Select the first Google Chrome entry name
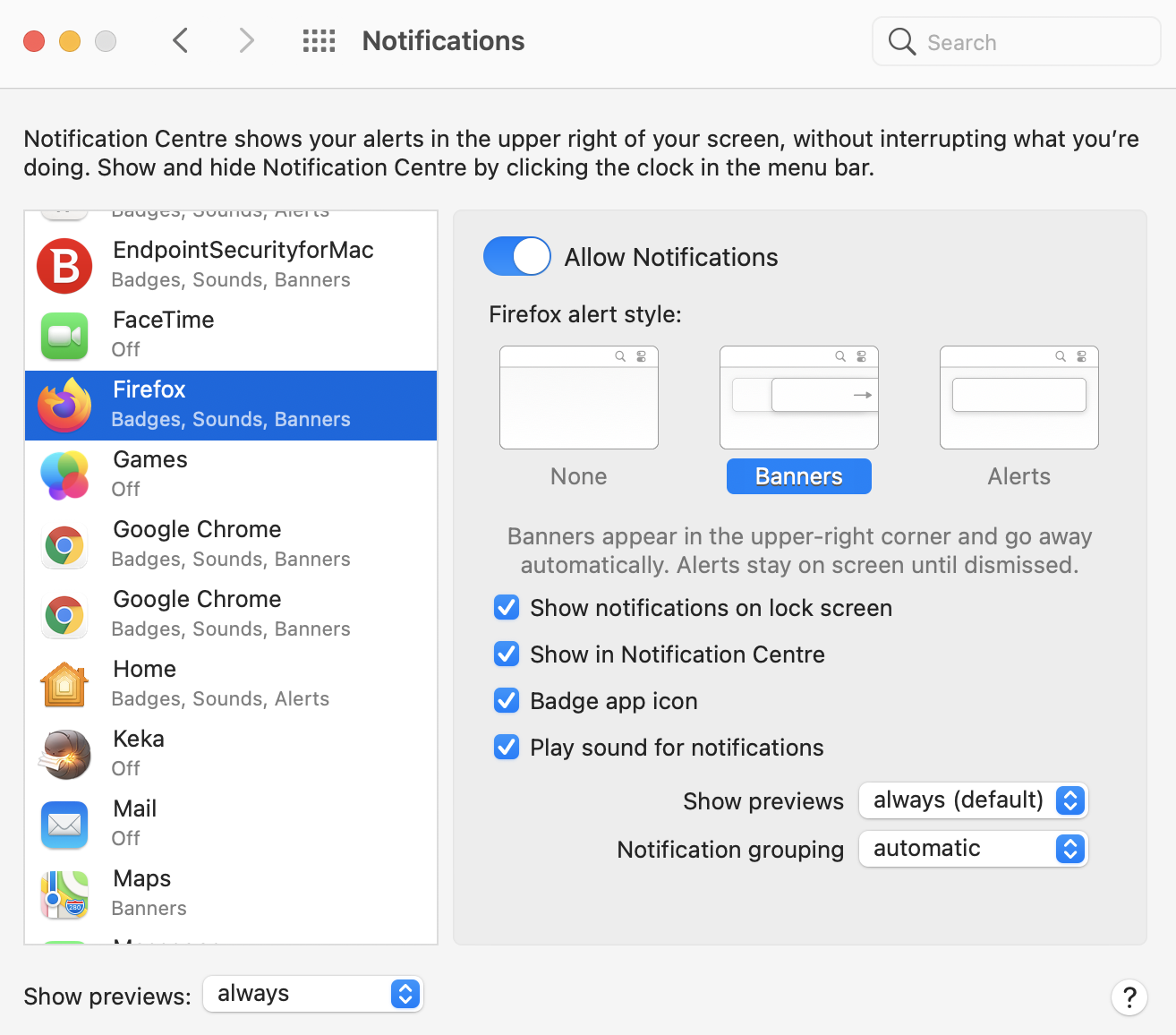 click(197, 529)
